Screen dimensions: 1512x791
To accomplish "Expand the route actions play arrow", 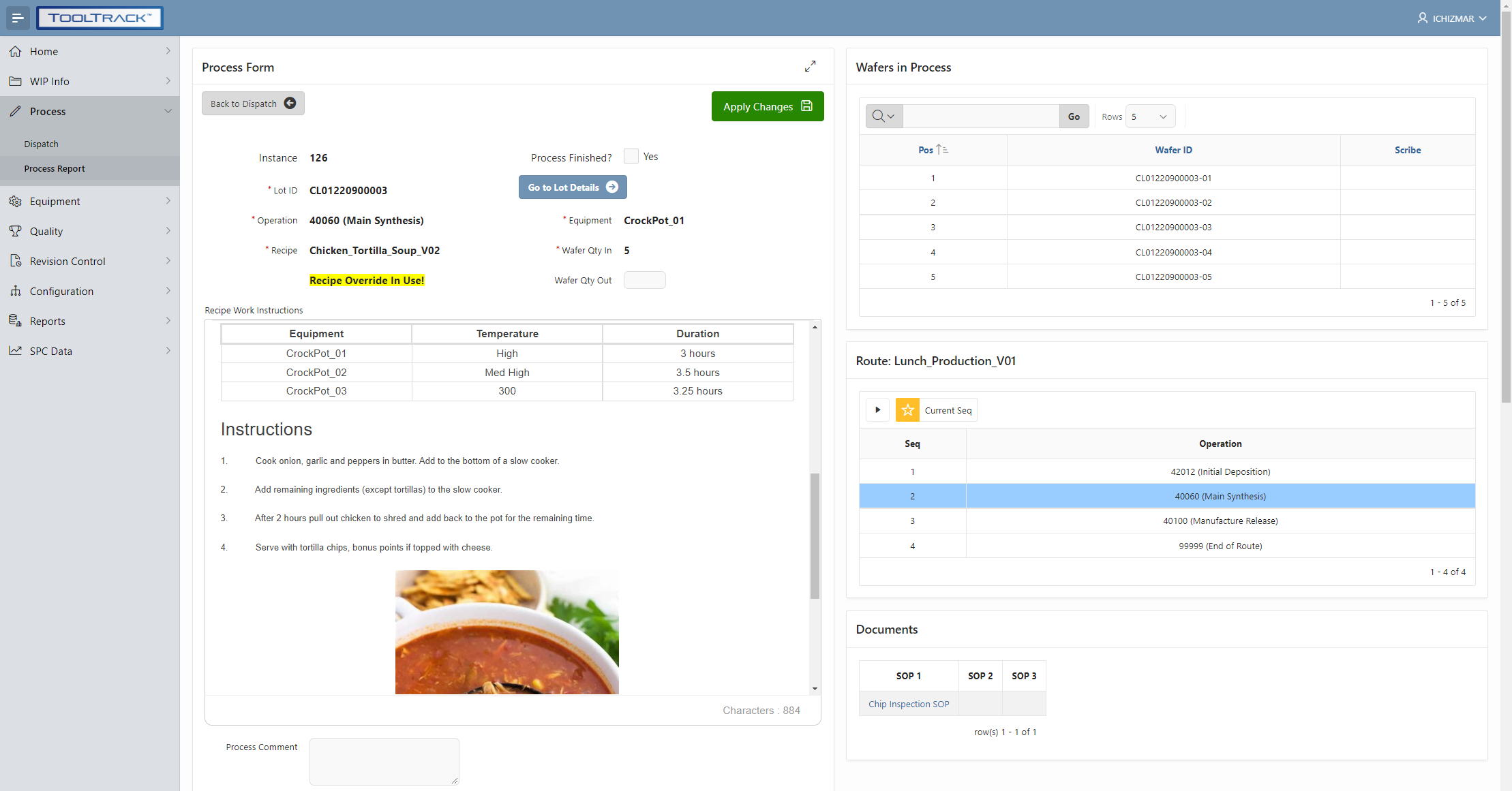I will (x=877, y=410).
